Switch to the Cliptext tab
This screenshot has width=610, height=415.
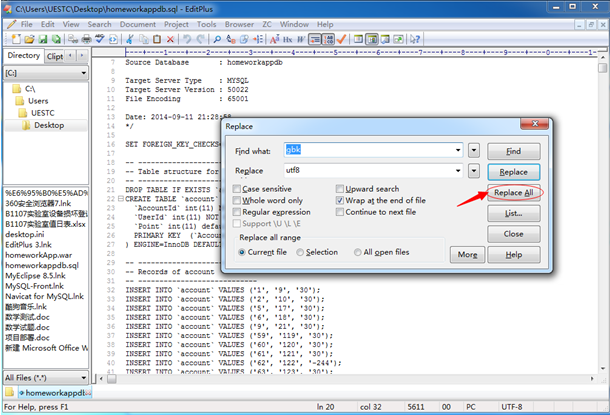[56, 56]
